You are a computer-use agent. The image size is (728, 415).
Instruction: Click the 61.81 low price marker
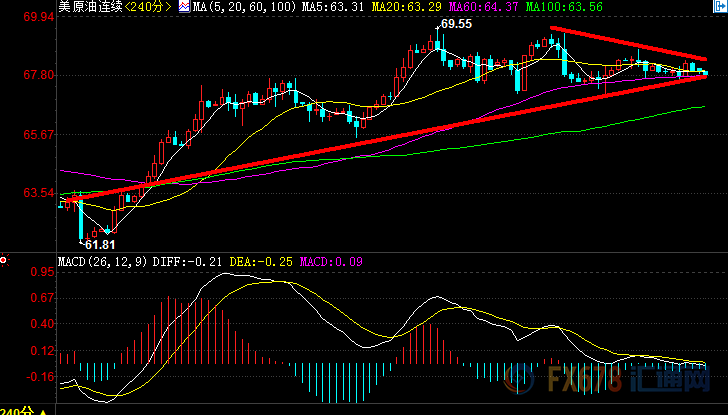pyautogui.click(x=99, y=244)
